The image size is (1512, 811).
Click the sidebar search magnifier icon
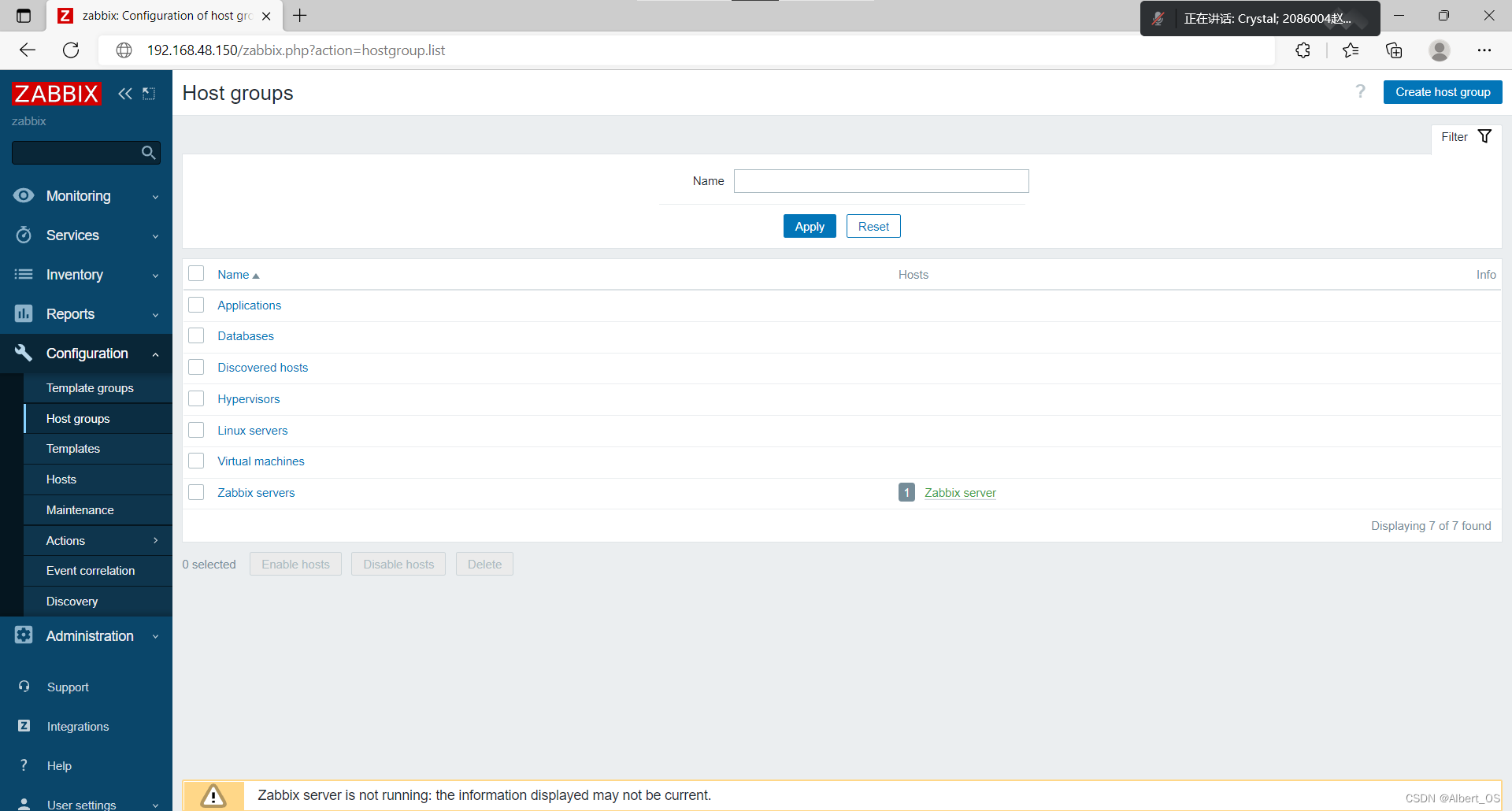tap(148, 153)
